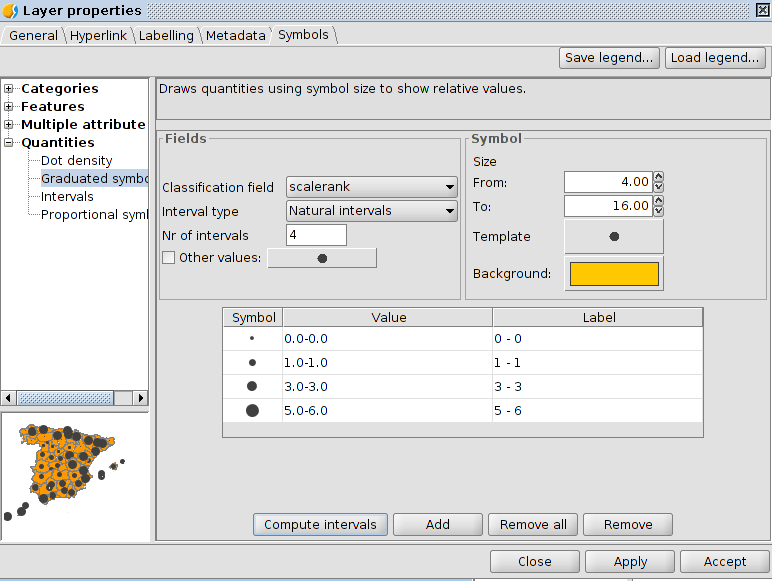The image size is (772, 581).
Task: Open the Template symbol button
Action: coord(613,237)
